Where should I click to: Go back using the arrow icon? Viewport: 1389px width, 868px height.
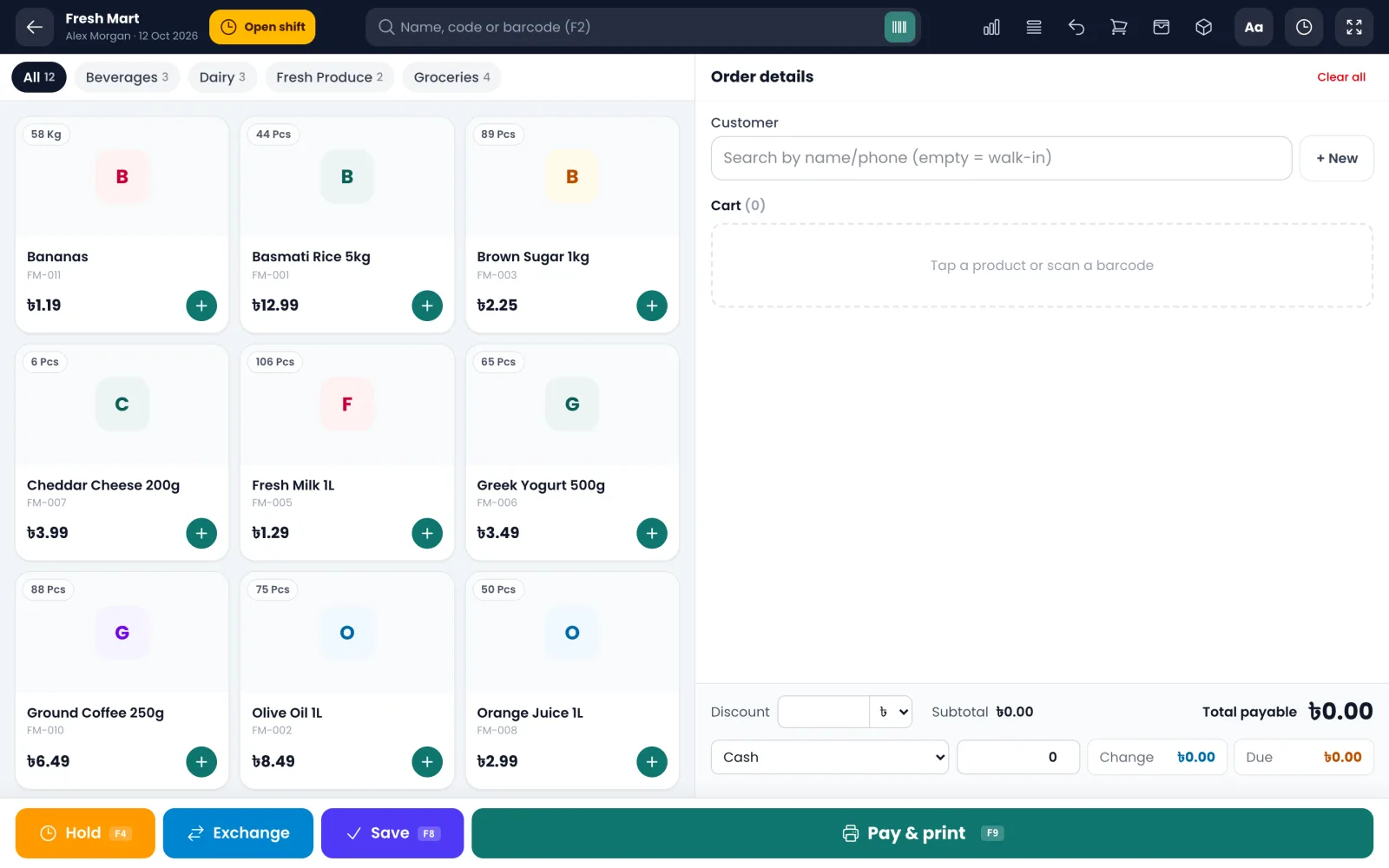coord(35,27)
